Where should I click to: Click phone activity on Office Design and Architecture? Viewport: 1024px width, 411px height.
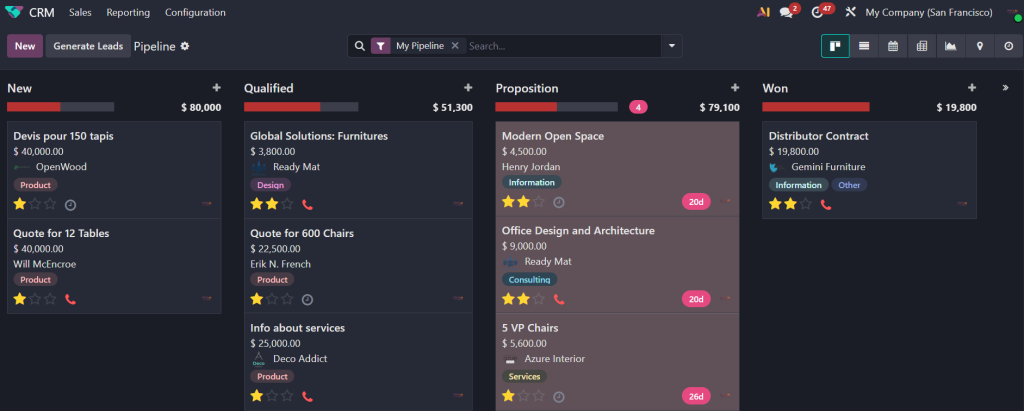[x=559, y=299]
